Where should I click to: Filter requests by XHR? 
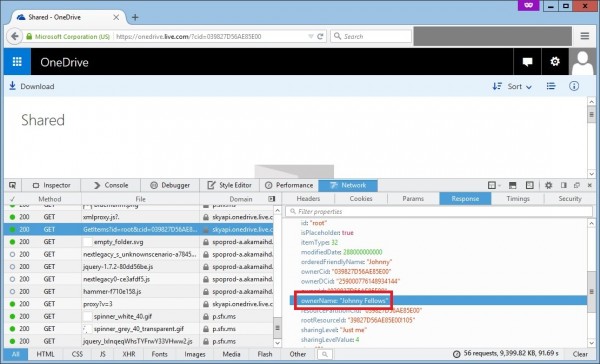pos(129,354)
